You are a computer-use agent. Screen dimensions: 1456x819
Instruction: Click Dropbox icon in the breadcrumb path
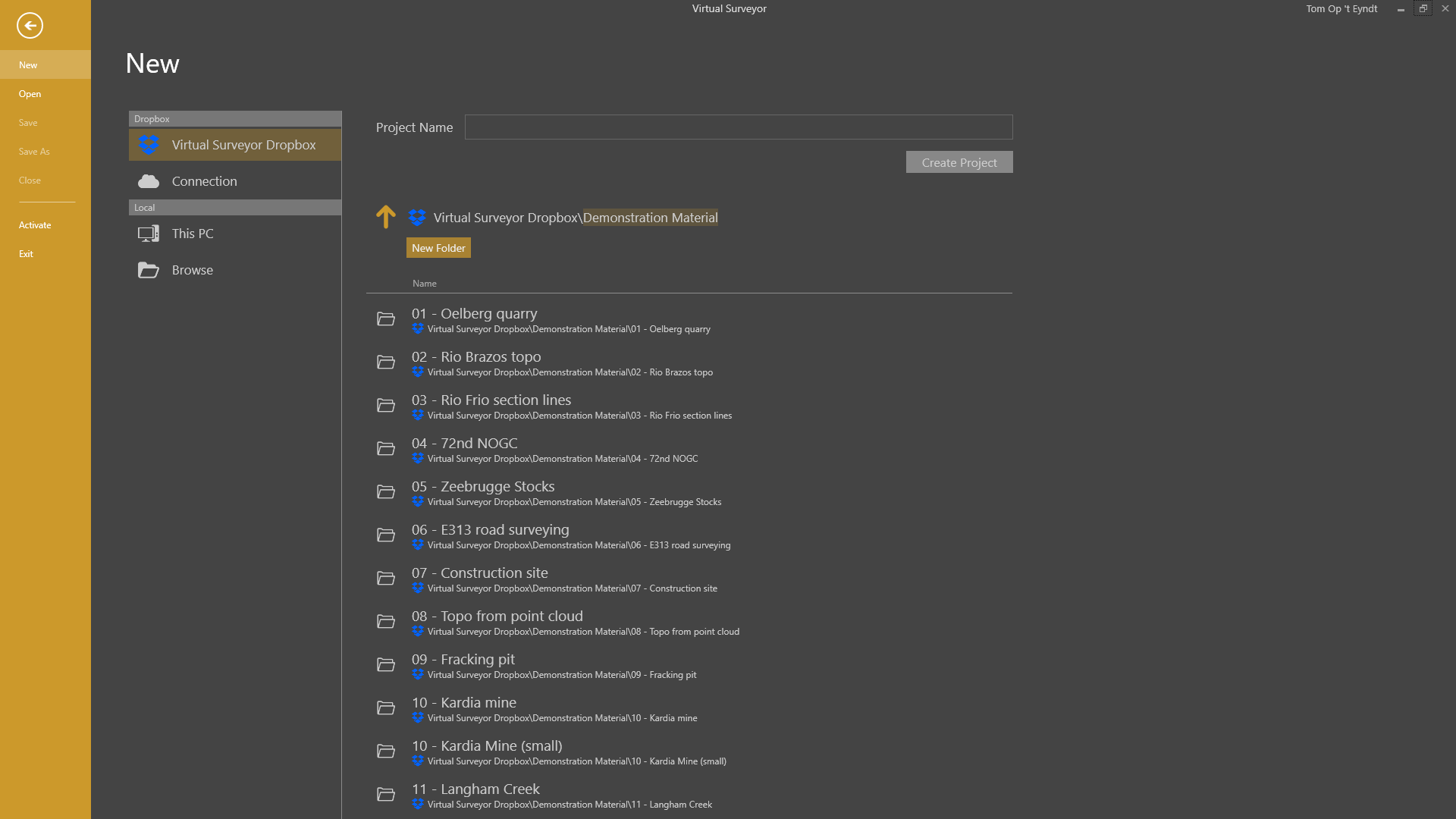[417, 218]
